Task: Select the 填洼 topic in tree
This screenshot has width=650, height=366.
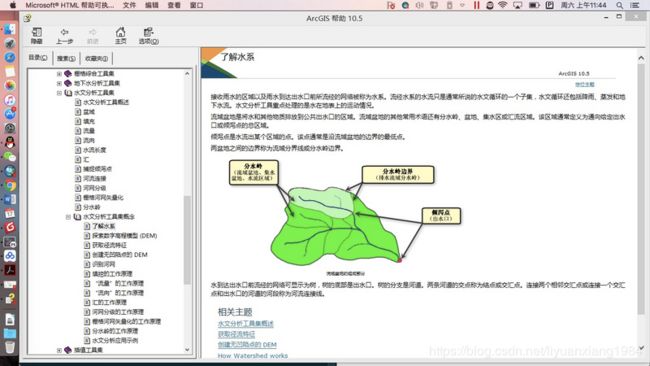Action: pyautogui.click(x=89, y=121)
